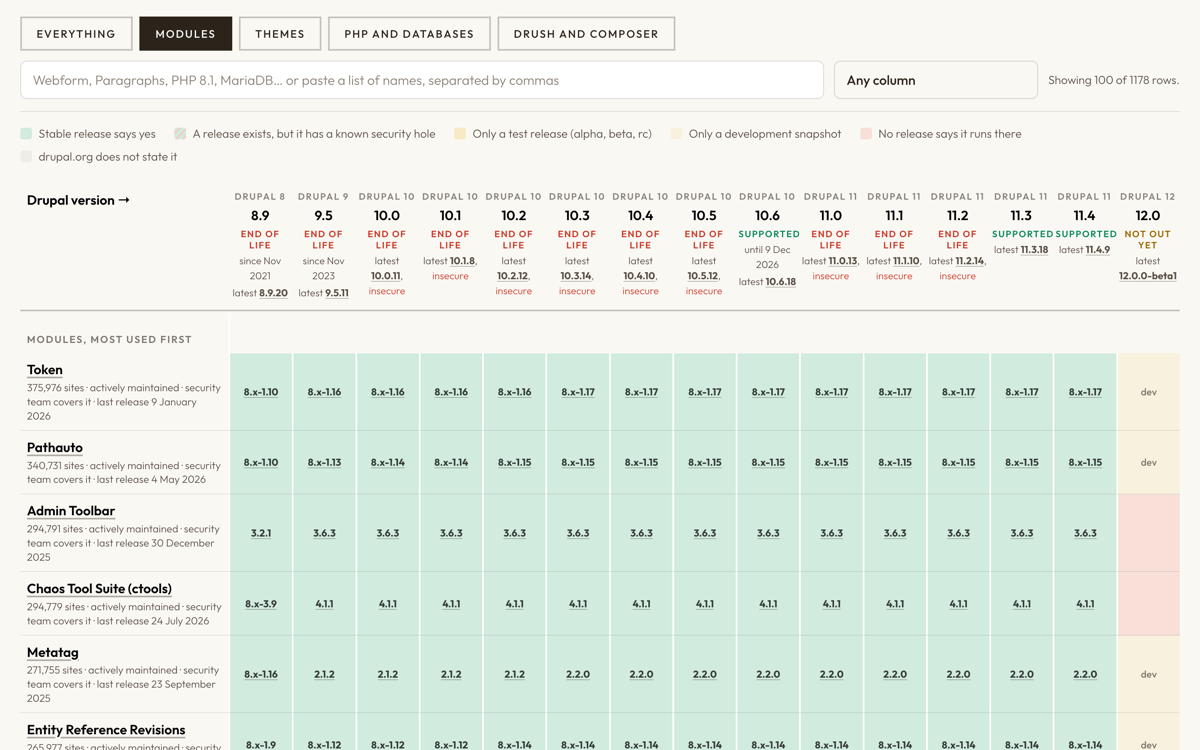Click Metatag's 8.x-1.16 cell
Screen dimensions: 1200x750
[261, 674]
